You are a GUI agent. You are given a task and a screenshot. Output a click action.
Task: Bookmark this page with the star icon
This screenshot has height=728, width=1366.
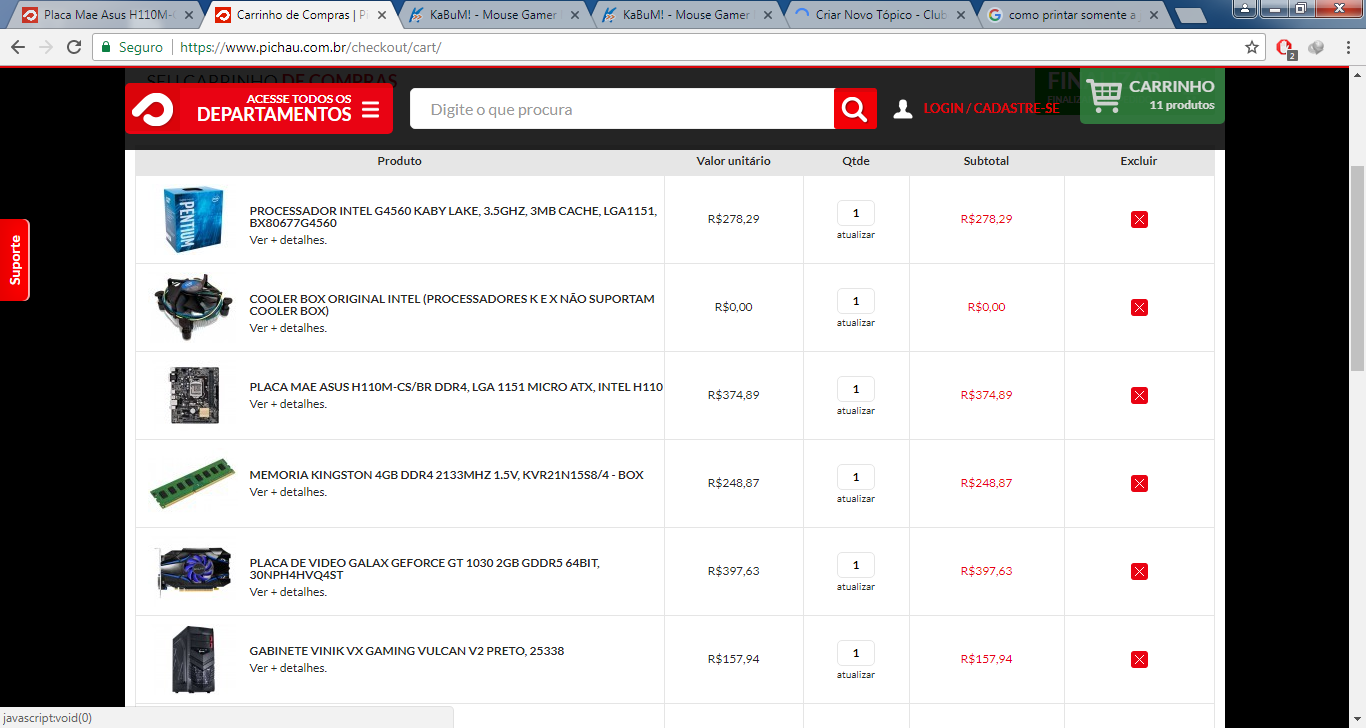1252,47
